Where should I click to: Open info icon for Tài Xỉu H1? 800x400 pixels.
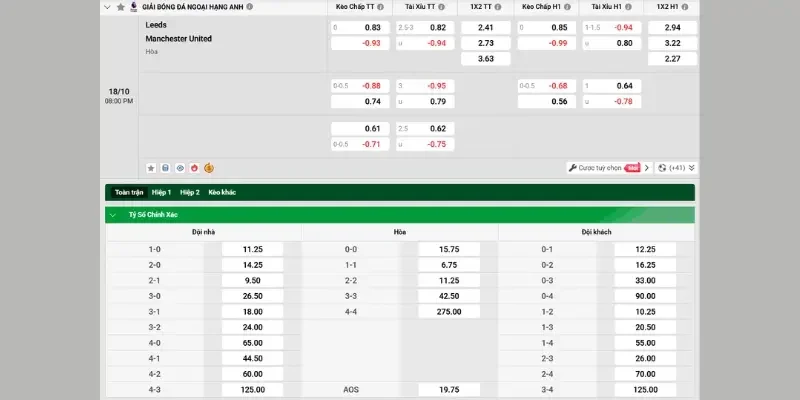click(628, 7)
